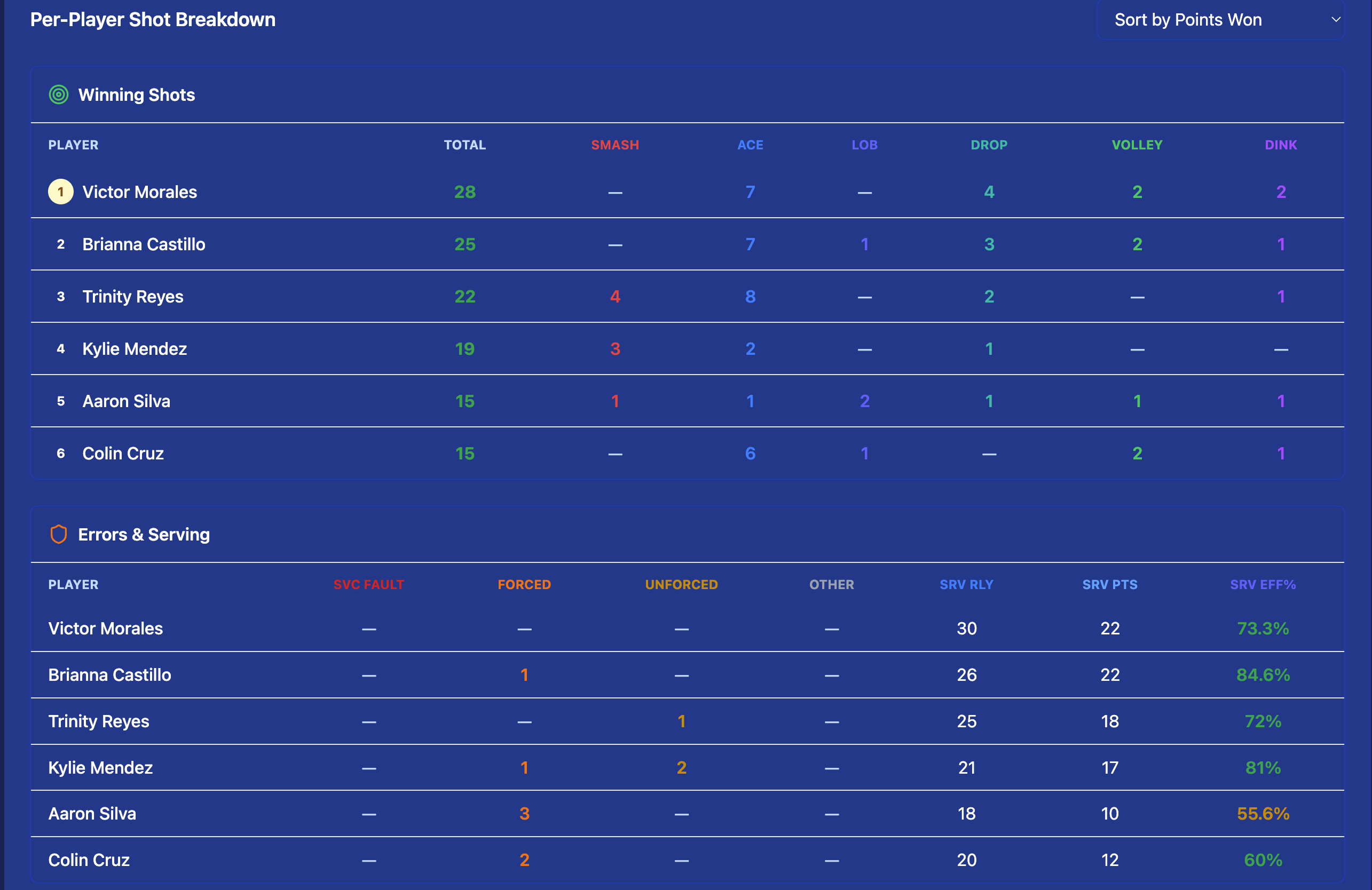Click the SVC FAULT column header

pos(369,585)
